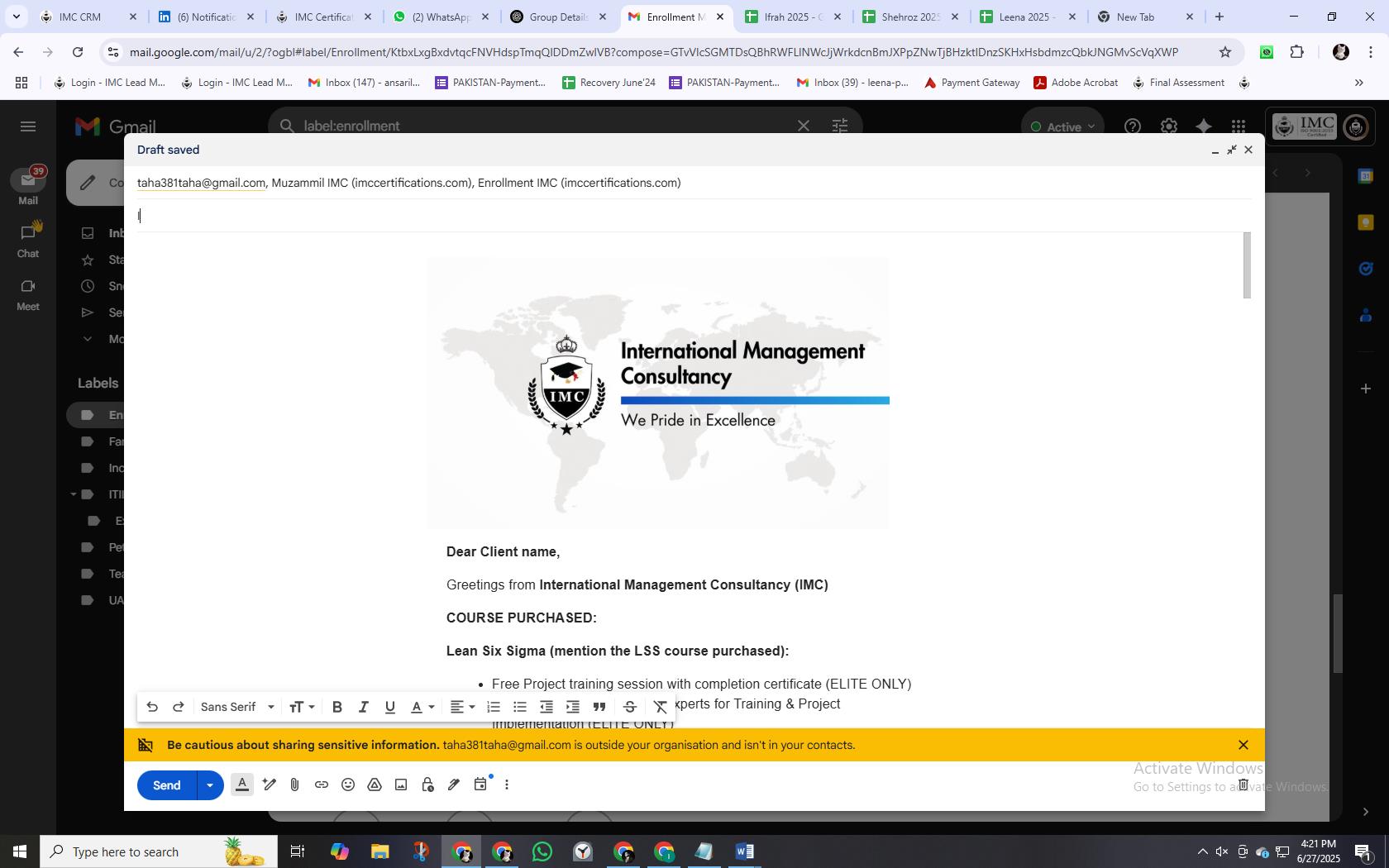
Task: Insert a signature
Action: click(x=454, y=785)
